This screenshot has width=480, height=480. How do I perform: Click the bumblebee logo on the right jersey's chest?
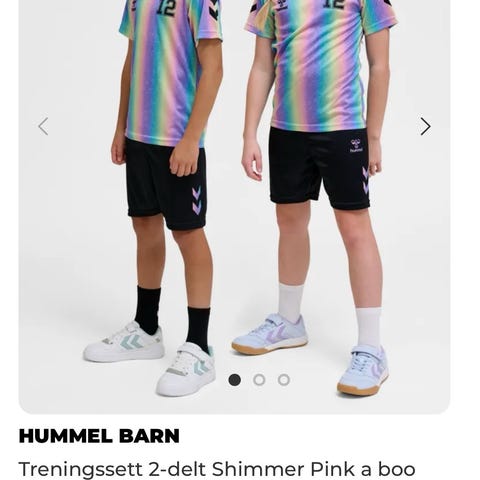[282, 5]
